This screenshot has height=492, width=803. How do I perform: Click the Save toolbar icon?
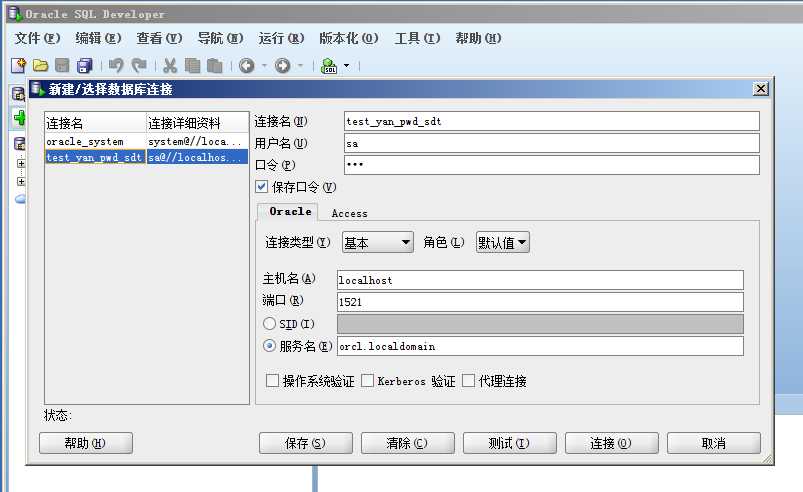click(62, 66)
